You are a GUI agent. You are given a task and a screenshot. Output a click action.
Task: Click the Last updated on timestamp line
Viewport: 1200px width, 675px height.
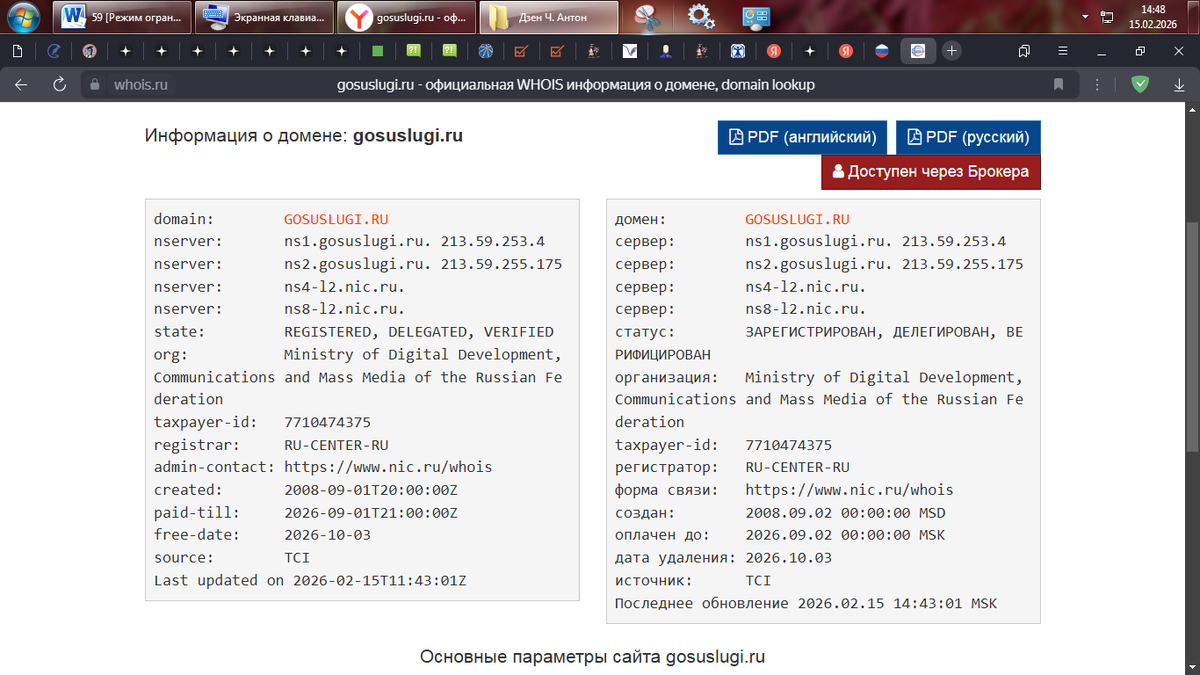tap(310, 580)
